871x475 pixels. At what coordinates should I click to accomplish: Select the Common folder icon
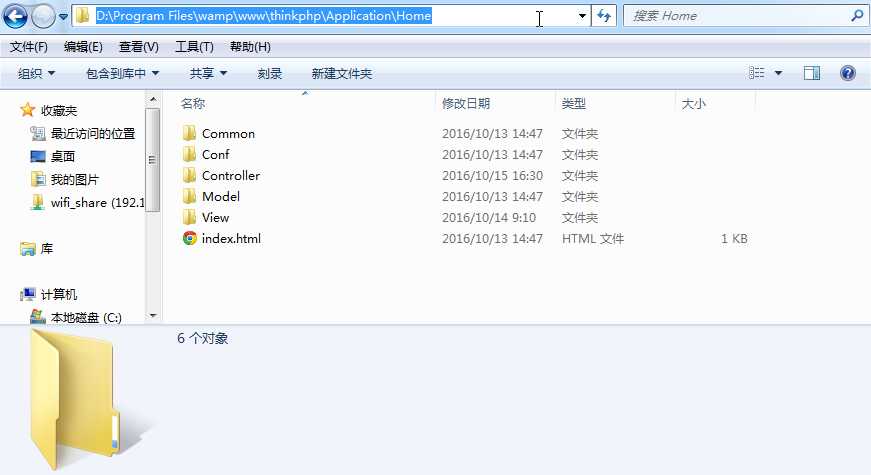[x=189, y=133]
